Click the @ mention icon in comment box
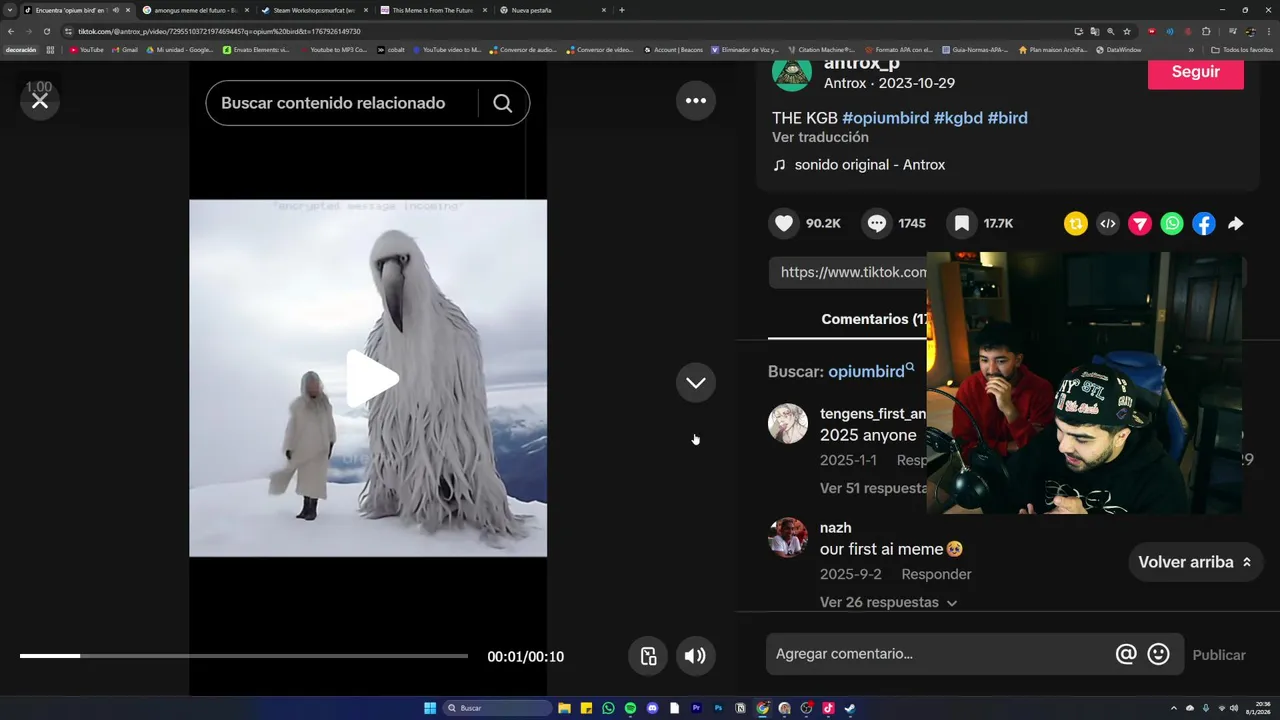 [1126, 654]
